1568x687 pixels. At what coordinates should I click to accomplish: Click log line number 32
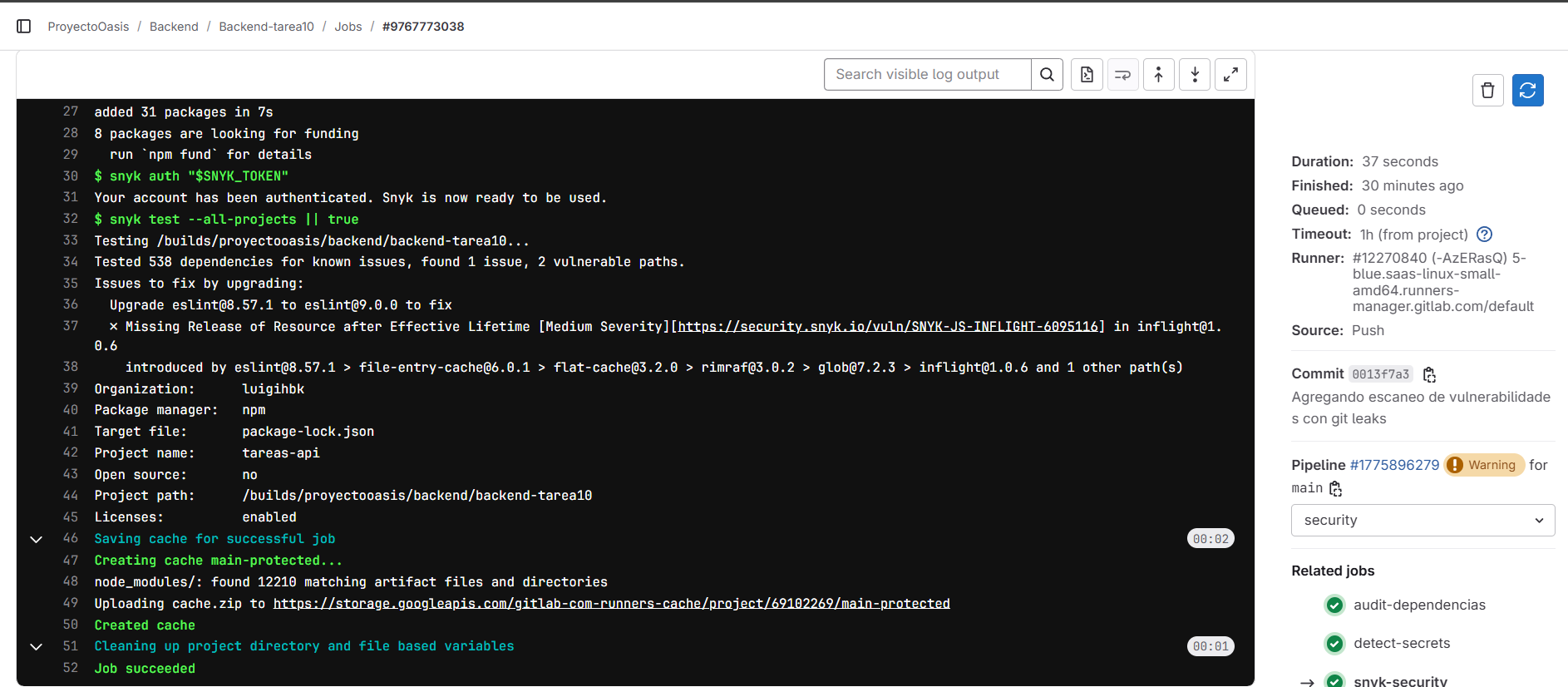point(71,219)
